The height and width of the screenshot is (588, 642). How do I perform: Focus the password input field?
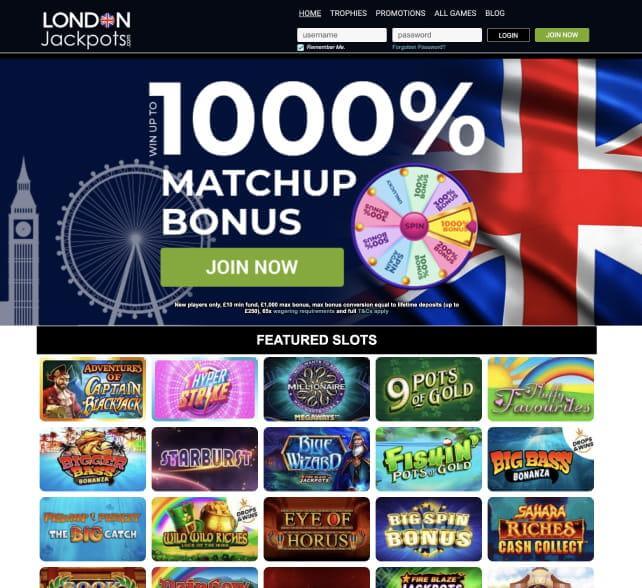[x=437, y=35]
